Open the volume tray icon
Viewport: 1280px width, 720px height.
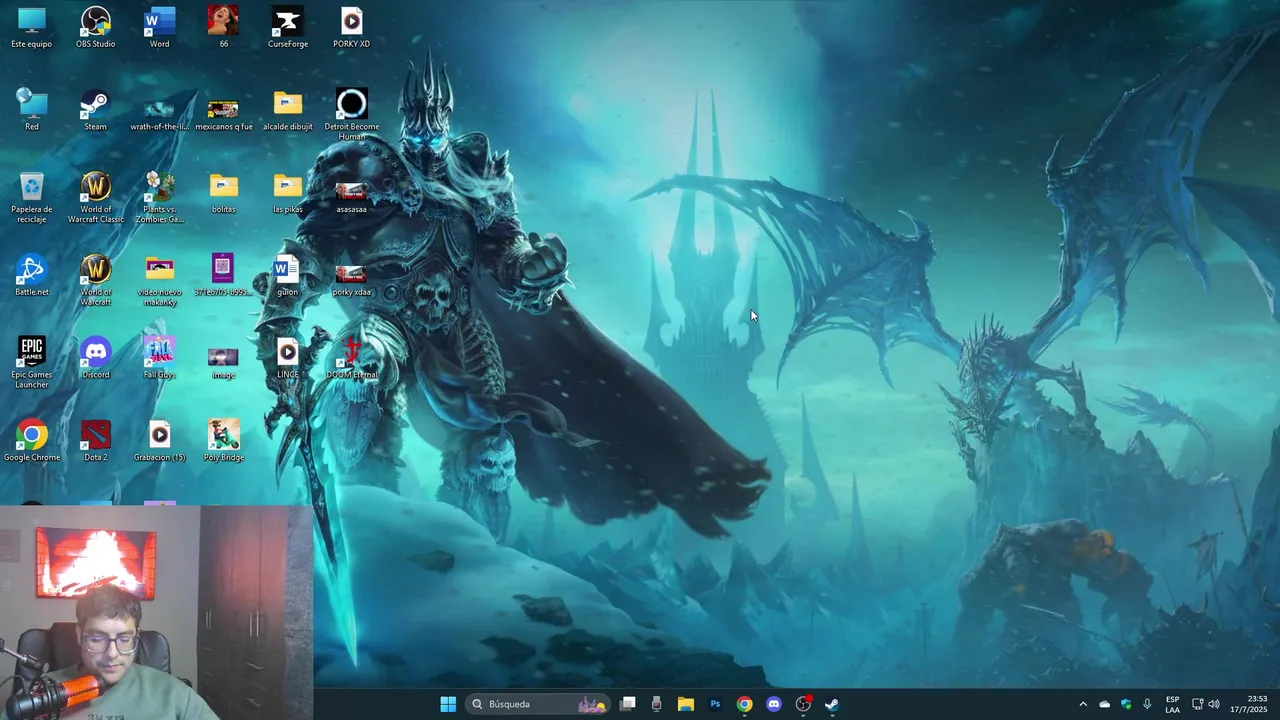tap(1214, 704)
